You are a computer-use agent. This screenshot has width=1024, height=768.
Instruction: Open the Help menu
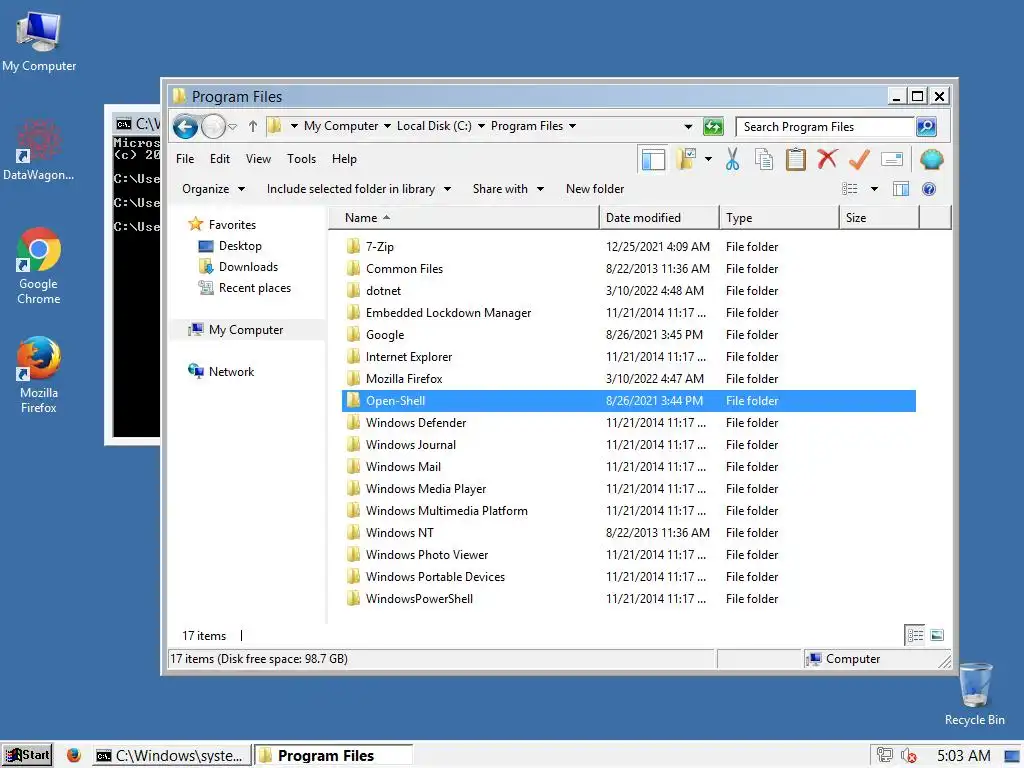click(344, 159)
